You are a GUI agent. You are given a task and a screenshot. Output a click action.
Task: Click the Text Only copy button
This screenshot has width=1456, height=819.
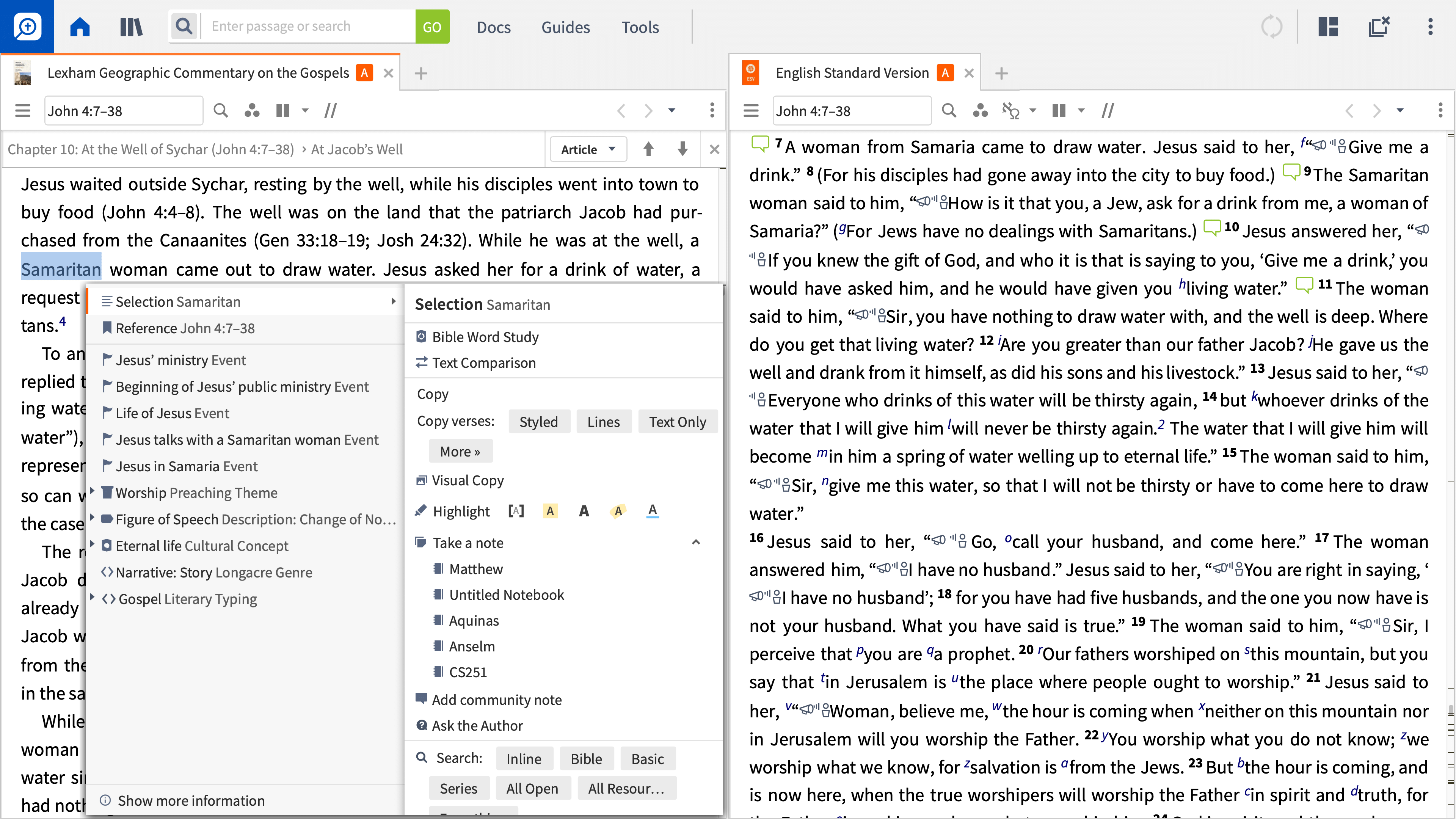point(677,422)
